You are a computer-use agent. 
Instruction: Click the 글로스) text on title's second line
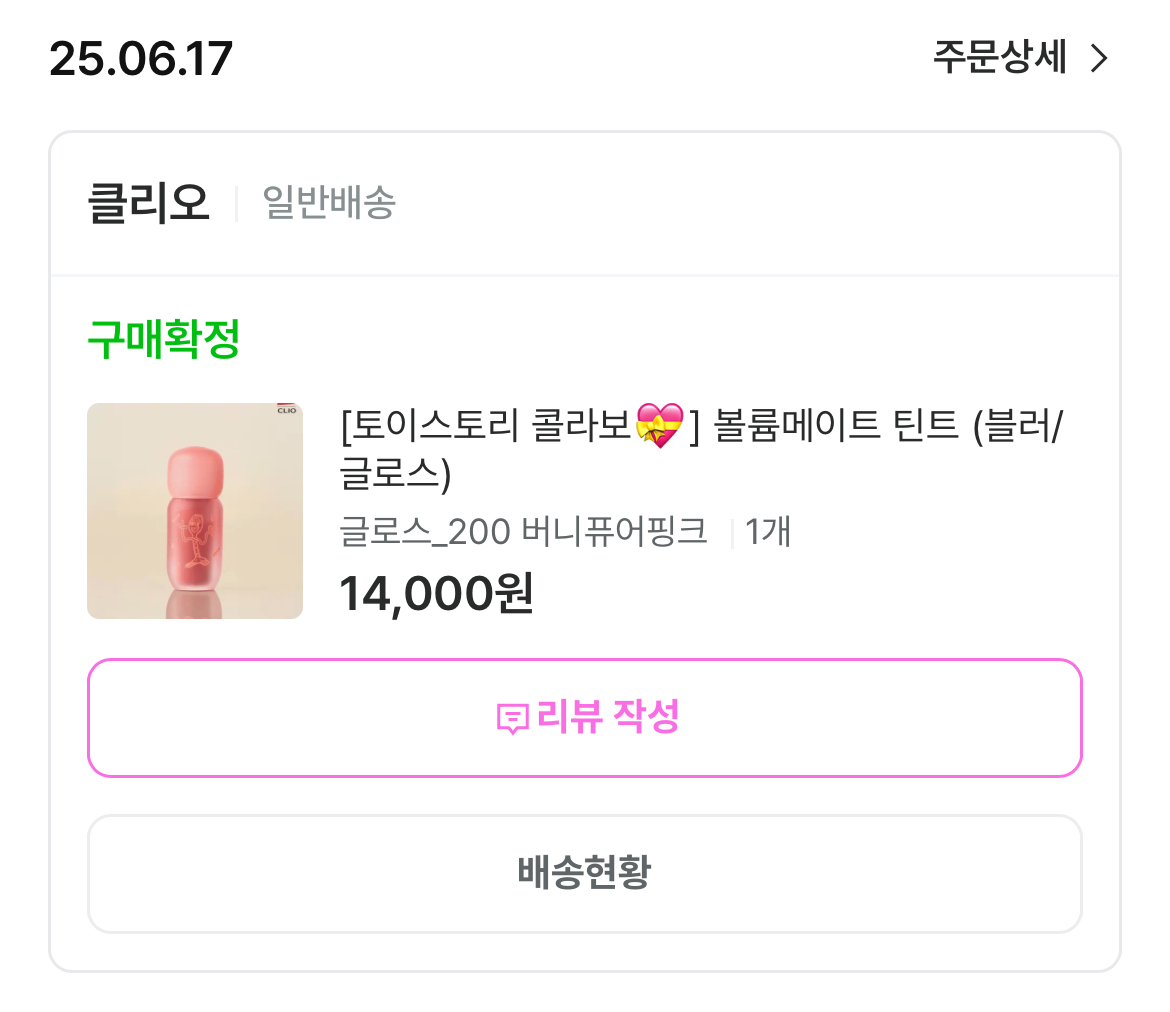(x=396, y=473)
